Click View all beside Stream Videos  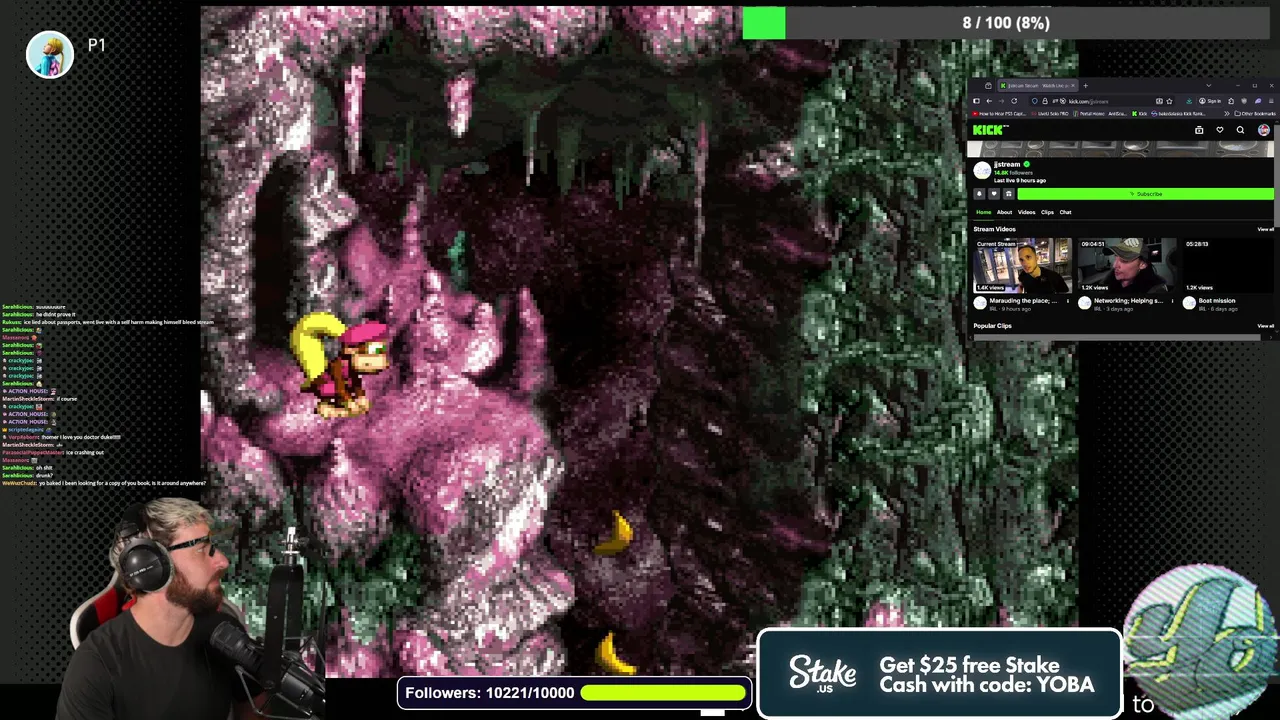(x=1266, y=229)
